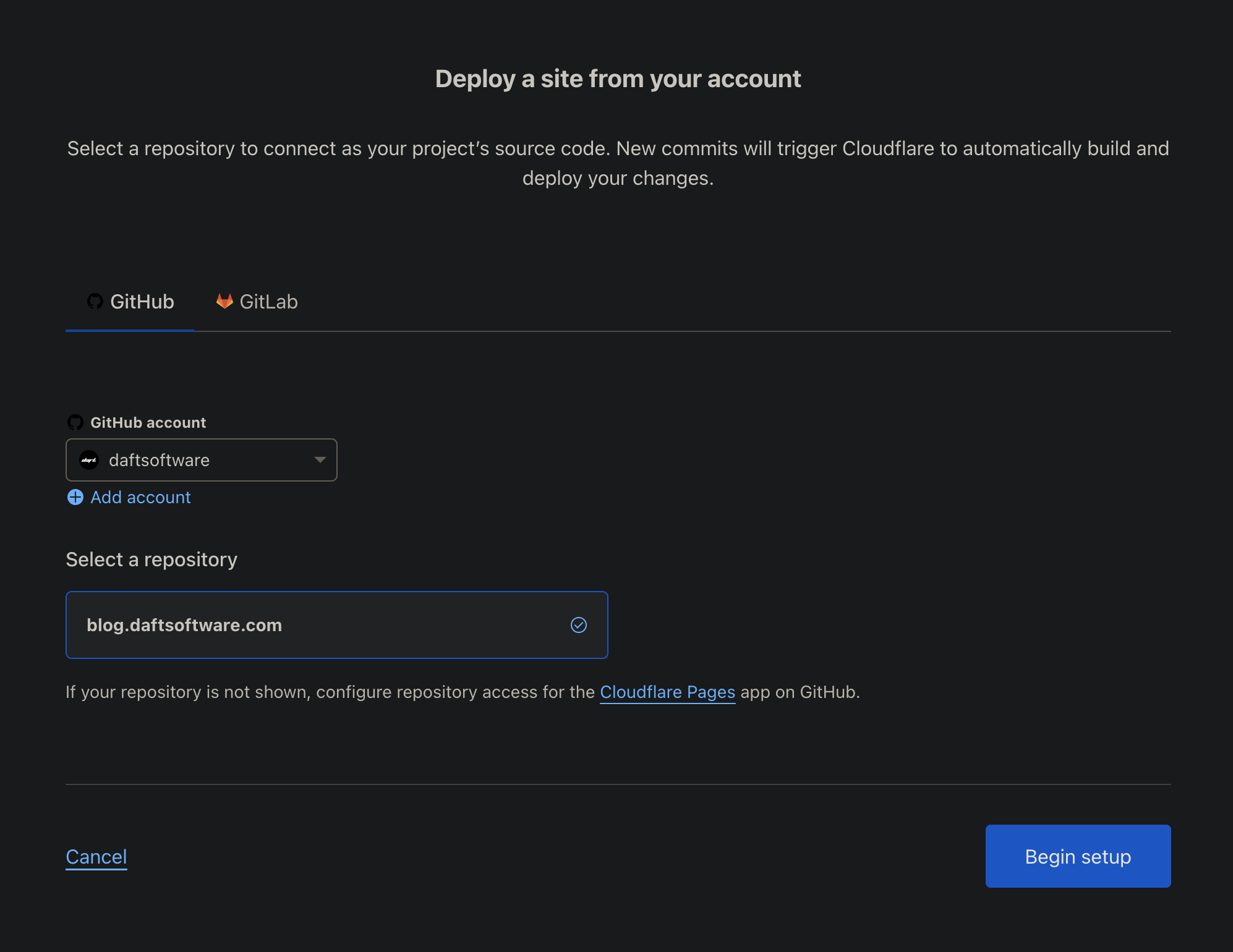Select the GitHub tab
This screenshot has width=1233, height=952.
(x=129, y=302)
